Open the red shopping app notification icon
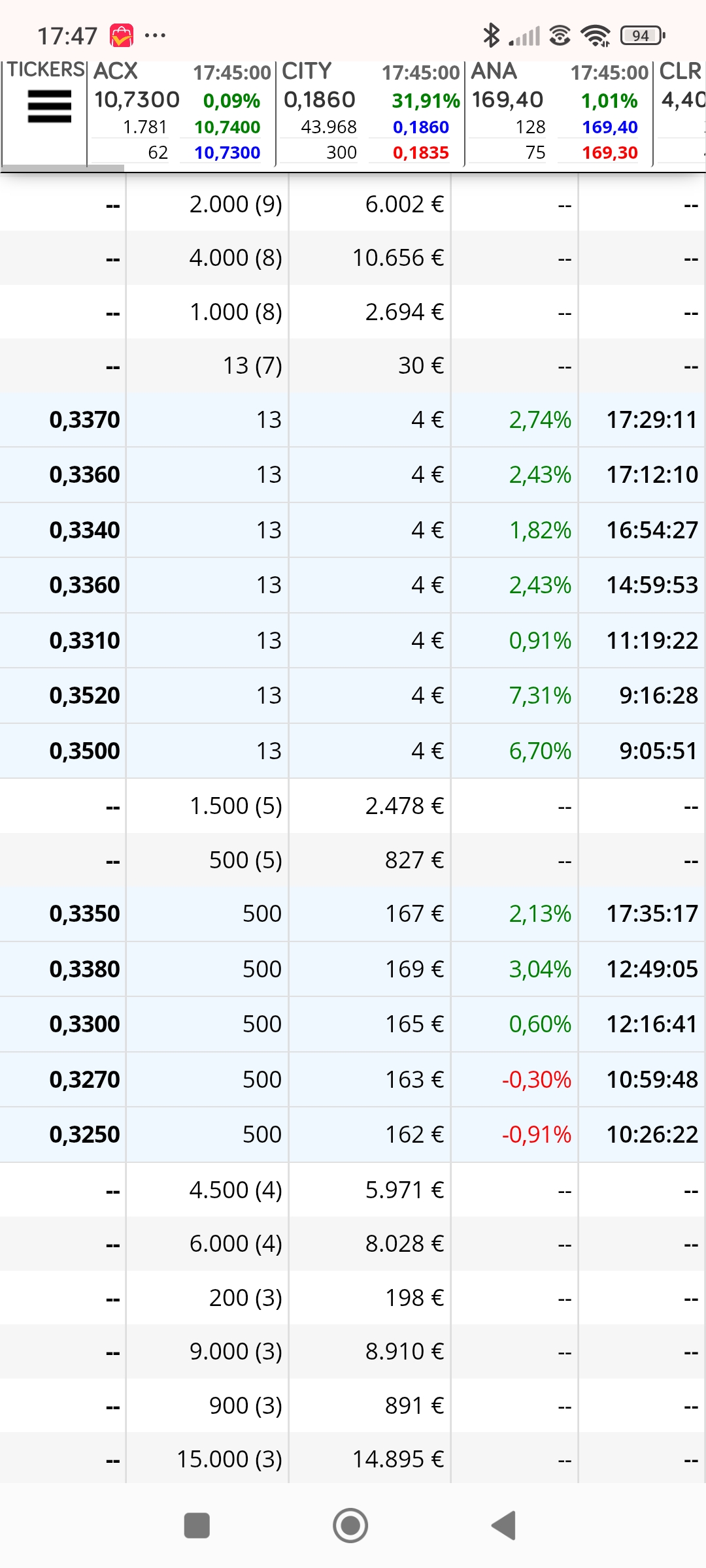This screenshot has width=706, height=1568. 122,35
